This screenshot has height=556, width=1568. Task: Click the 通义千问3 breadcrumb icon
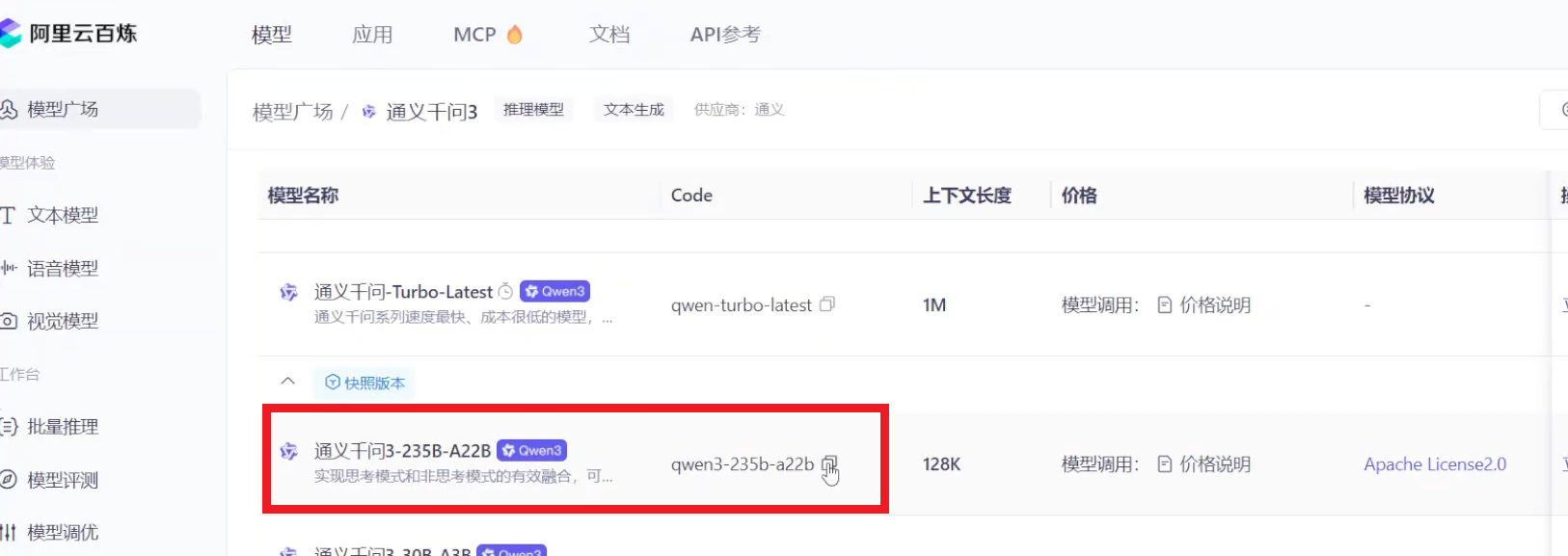368,112
